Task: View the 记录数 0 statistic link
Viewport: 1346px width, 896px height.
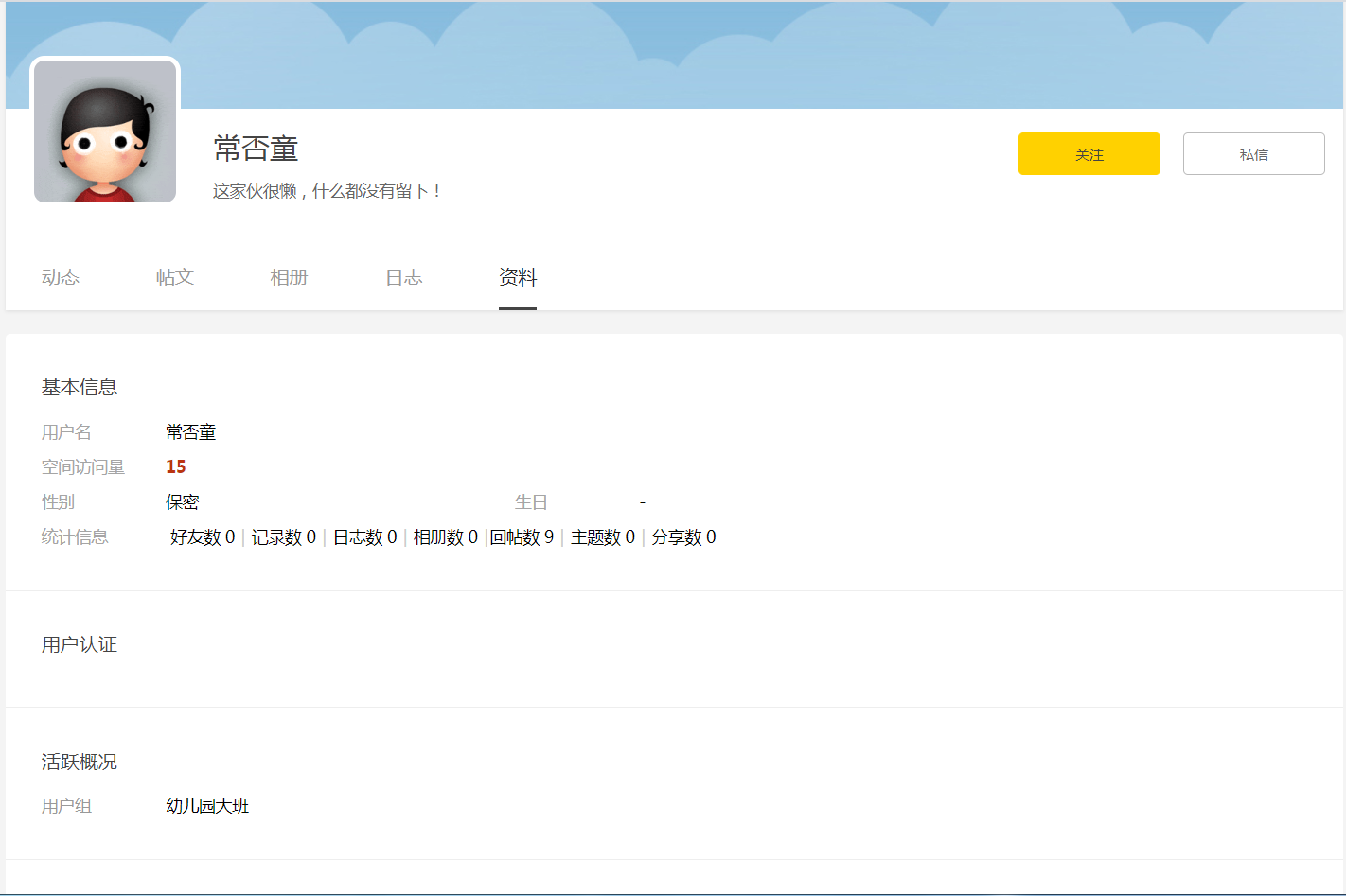Action: click(284, 537)
